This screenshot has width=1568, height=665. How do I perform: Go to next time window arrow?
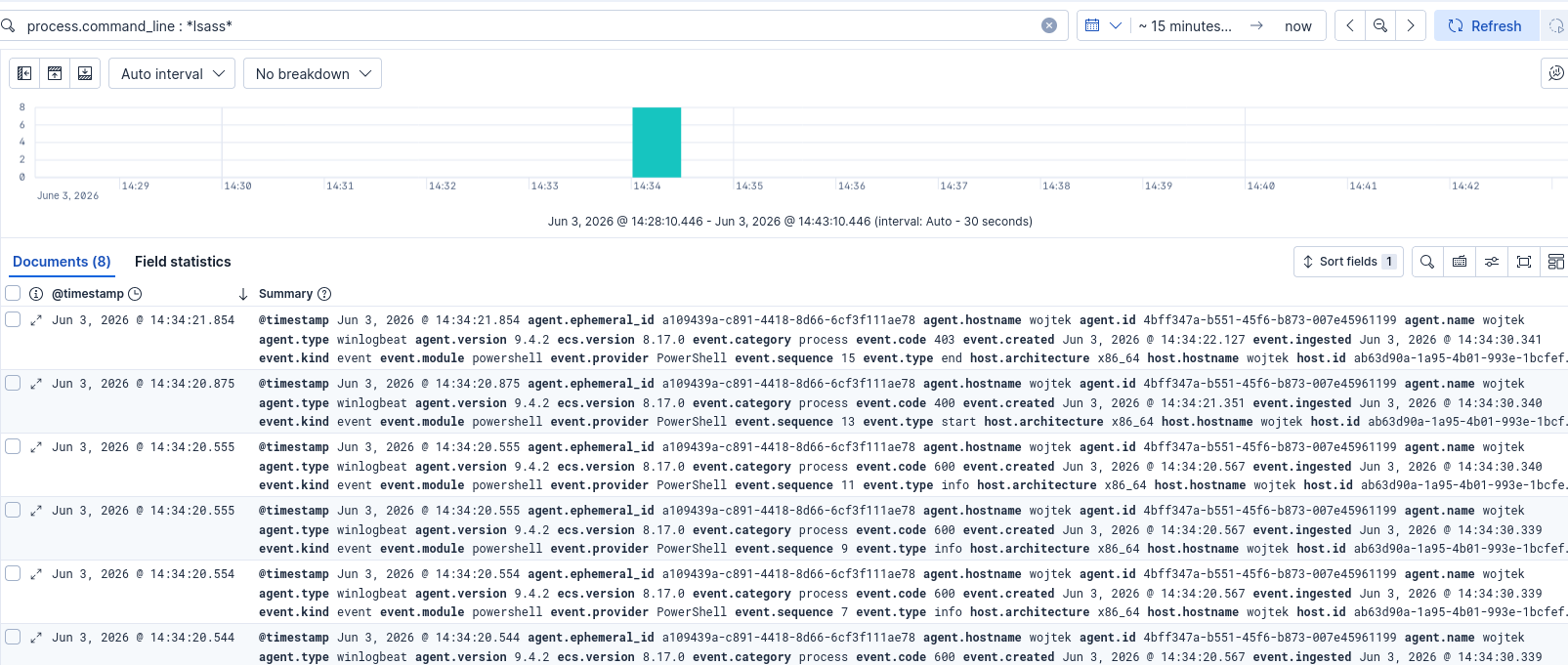point(1411,25)
